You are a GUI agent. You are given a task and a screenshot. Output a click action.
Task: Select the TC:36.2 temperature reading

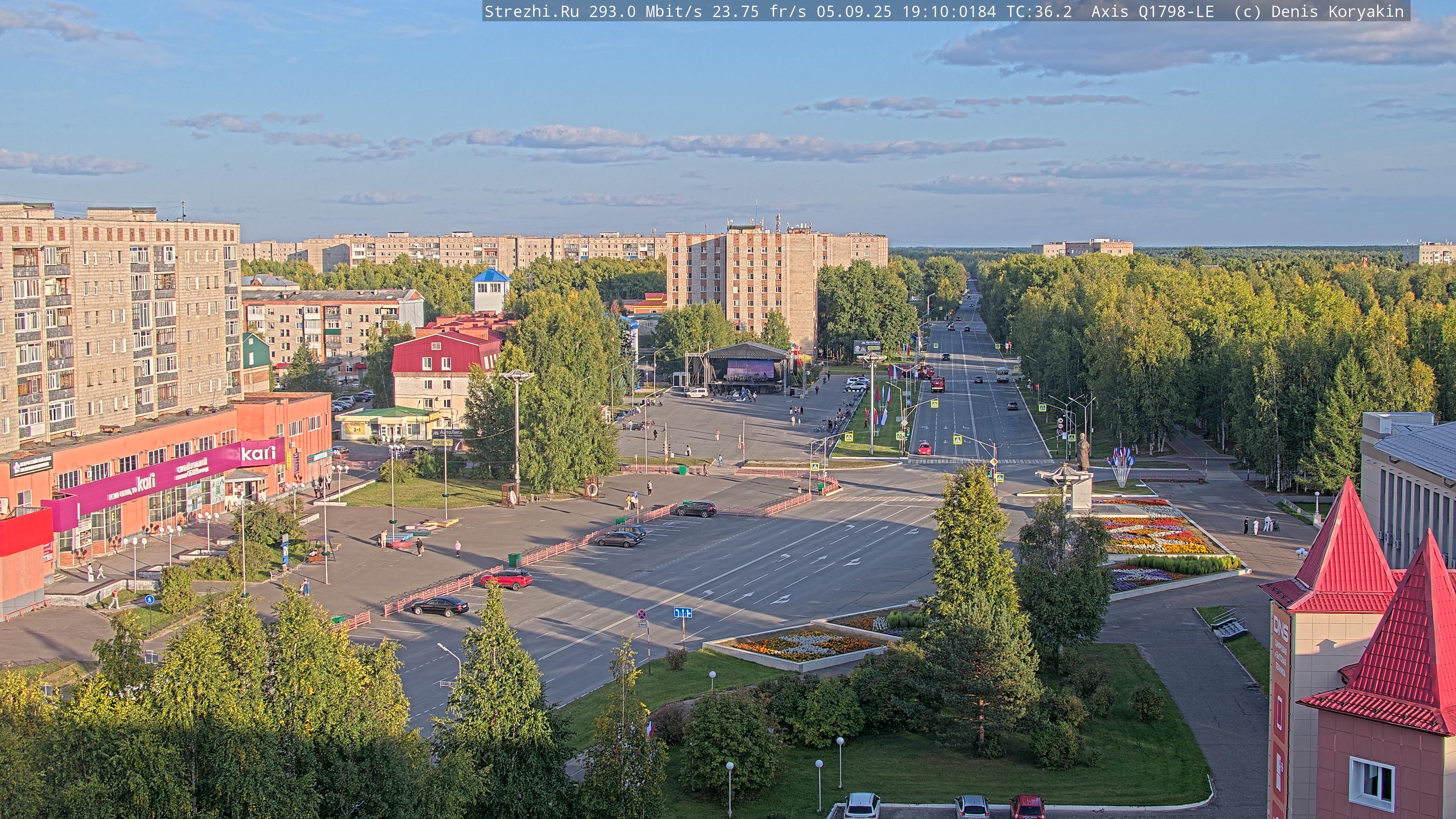click(x=1039, y=12)
